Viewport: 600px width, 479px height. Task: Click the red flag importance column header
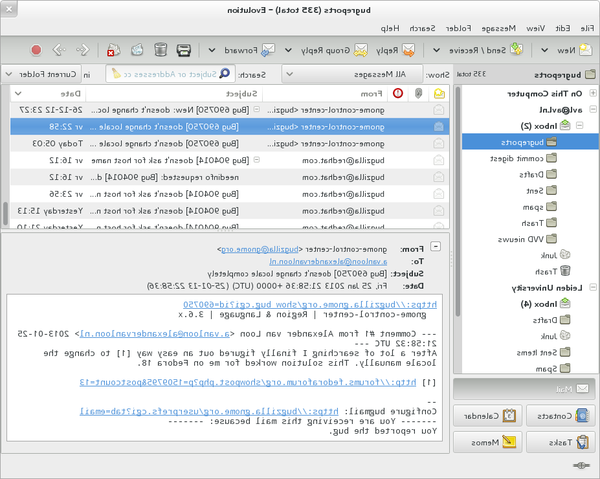pyautogui.click(x=399, y=93)
